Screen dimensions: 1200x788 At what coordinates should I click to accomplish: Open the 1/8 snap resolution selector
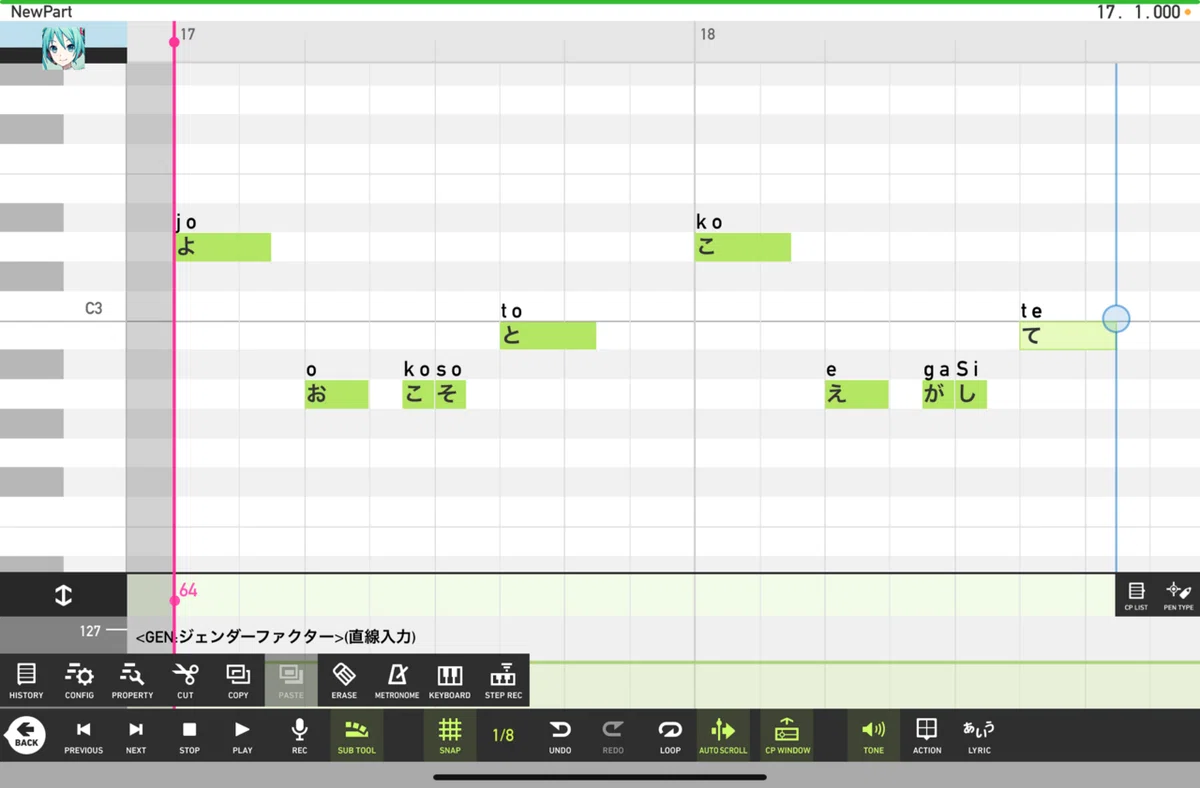pyautogui.click(x=503, y=735)
